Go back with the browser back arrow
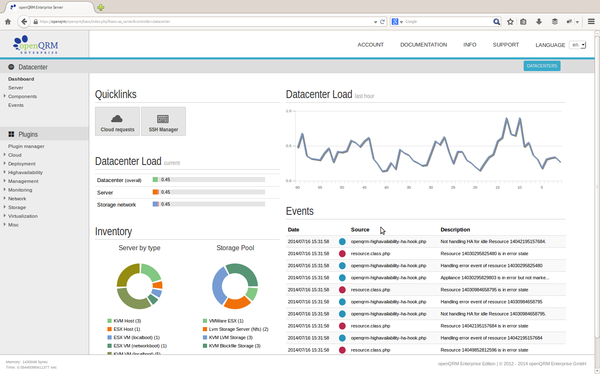Image resolution: width=600 pixels, height=374 pixels. pyautogui.click(x=24, y=22)
